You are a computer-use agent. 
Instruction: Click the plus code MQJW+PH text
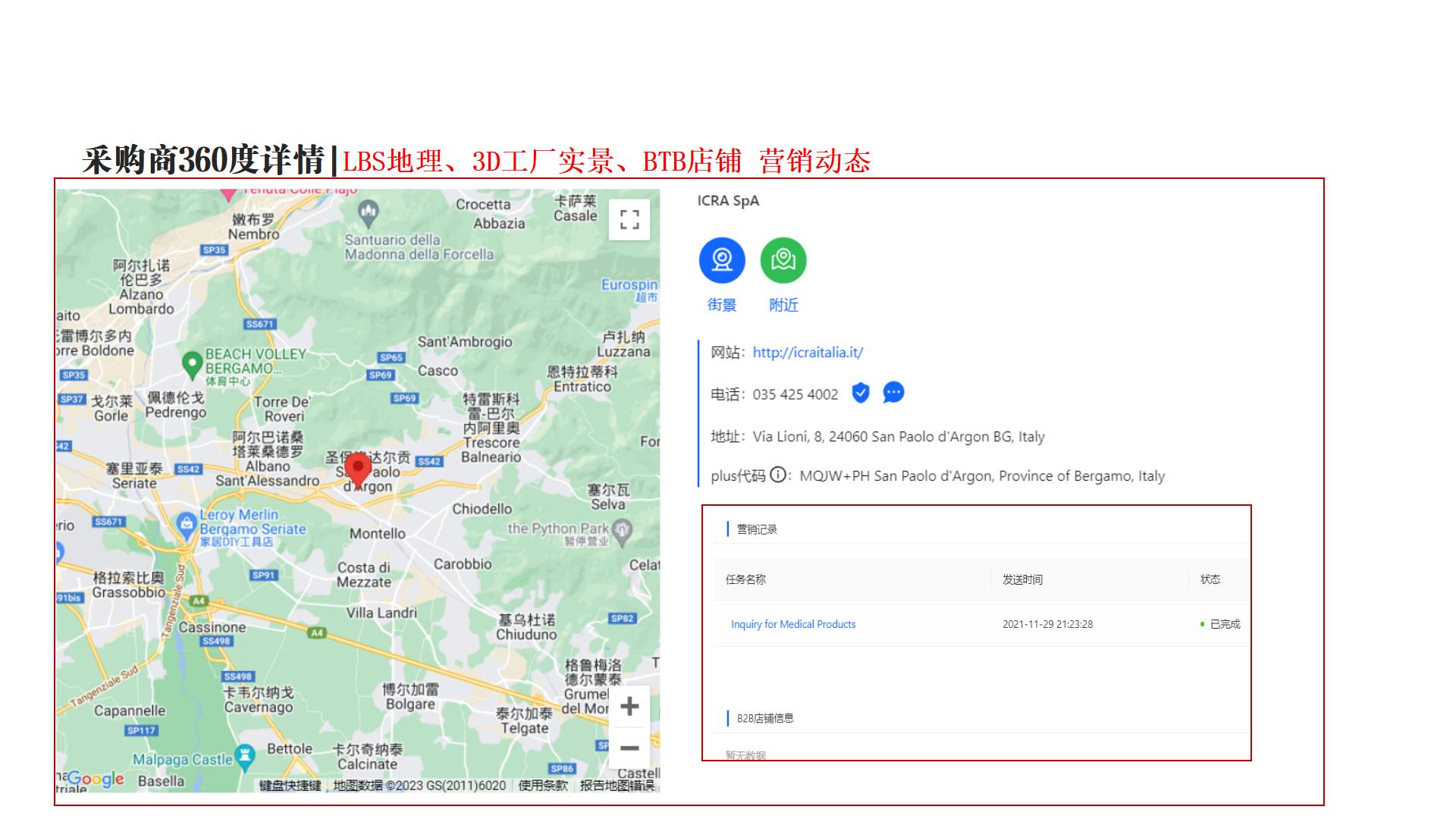tap(982, 476)
